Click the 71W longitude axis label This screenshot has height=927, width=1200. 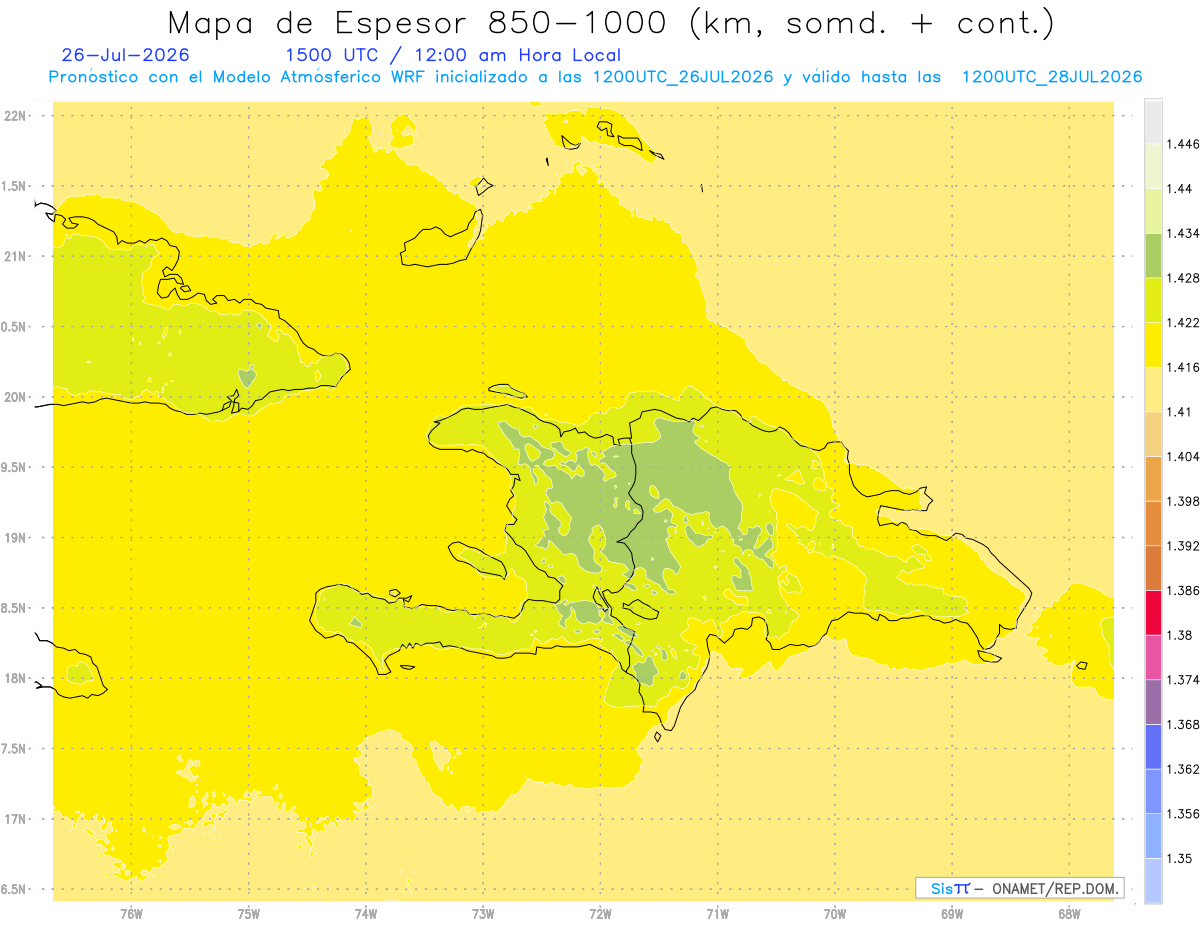(x=717, y=913)
